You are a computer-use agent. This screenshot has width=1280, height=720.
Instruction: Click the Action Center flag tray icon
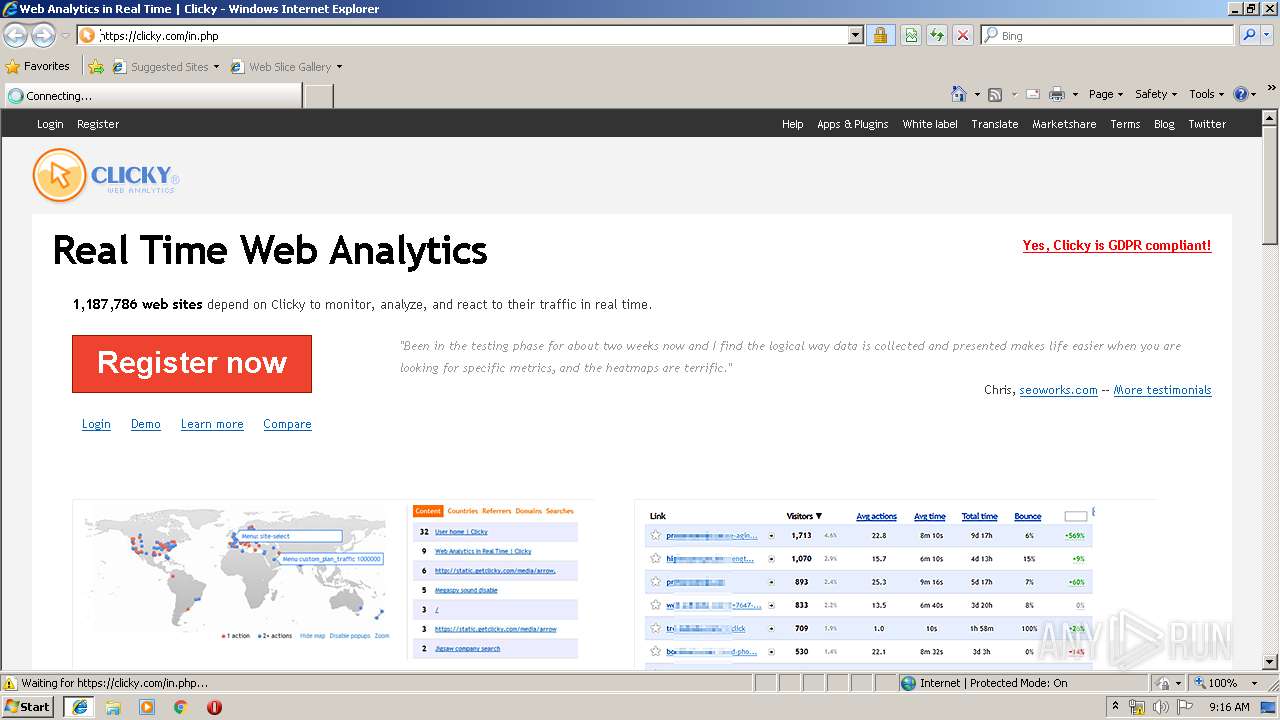(1185, 707)
